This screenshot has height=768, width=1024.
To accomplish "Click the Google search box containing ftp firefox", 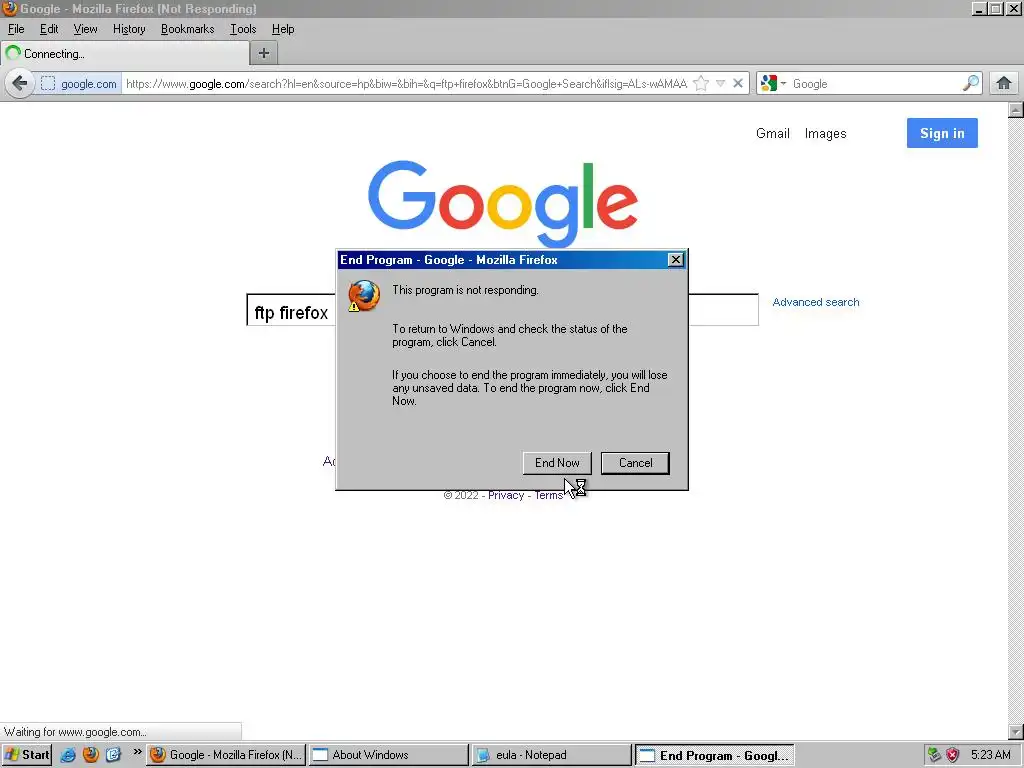I will tap(502, 310).
